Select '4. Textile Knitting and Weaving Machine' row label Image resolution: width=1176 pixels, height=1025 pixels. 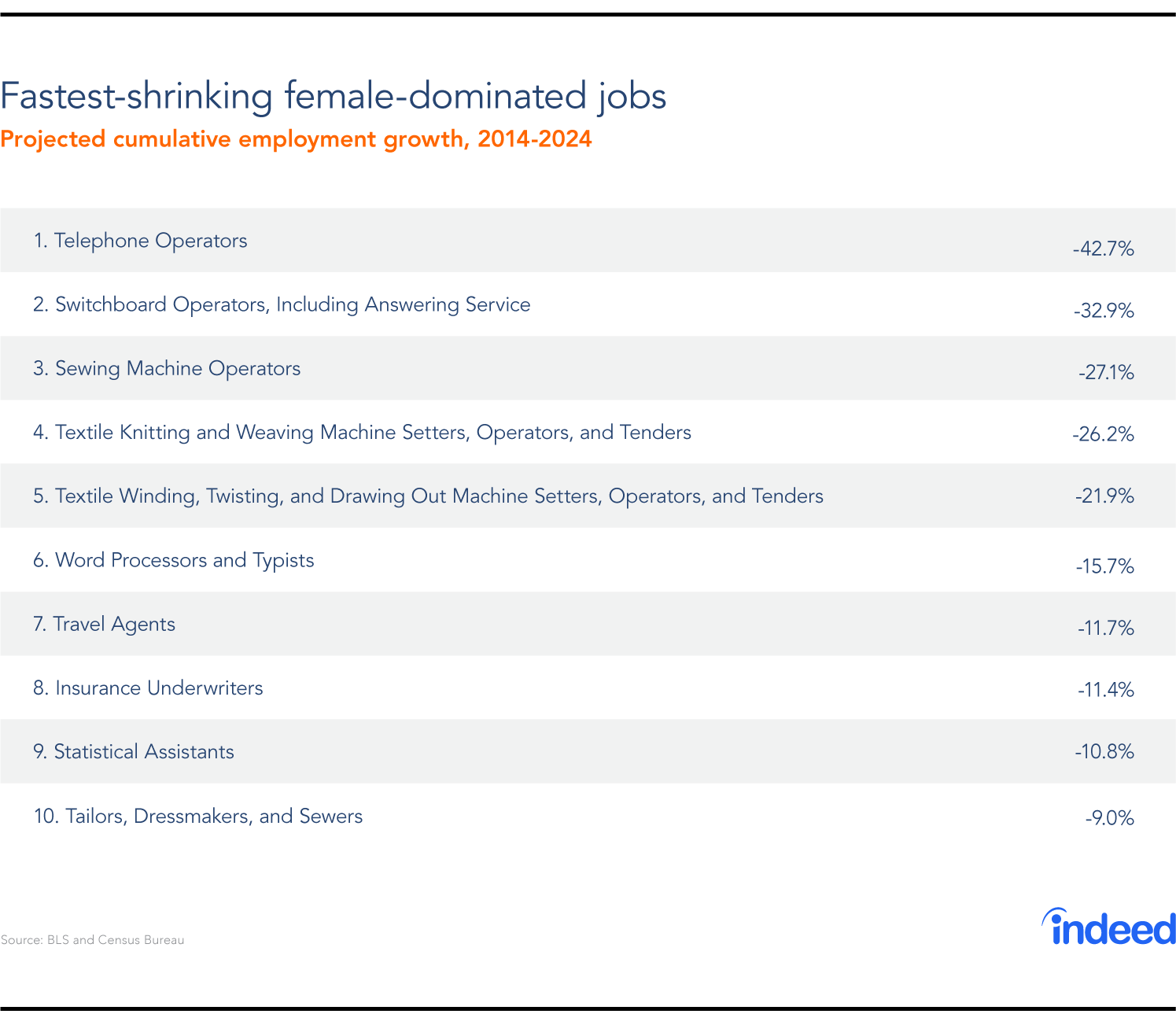tap(362, 433)
